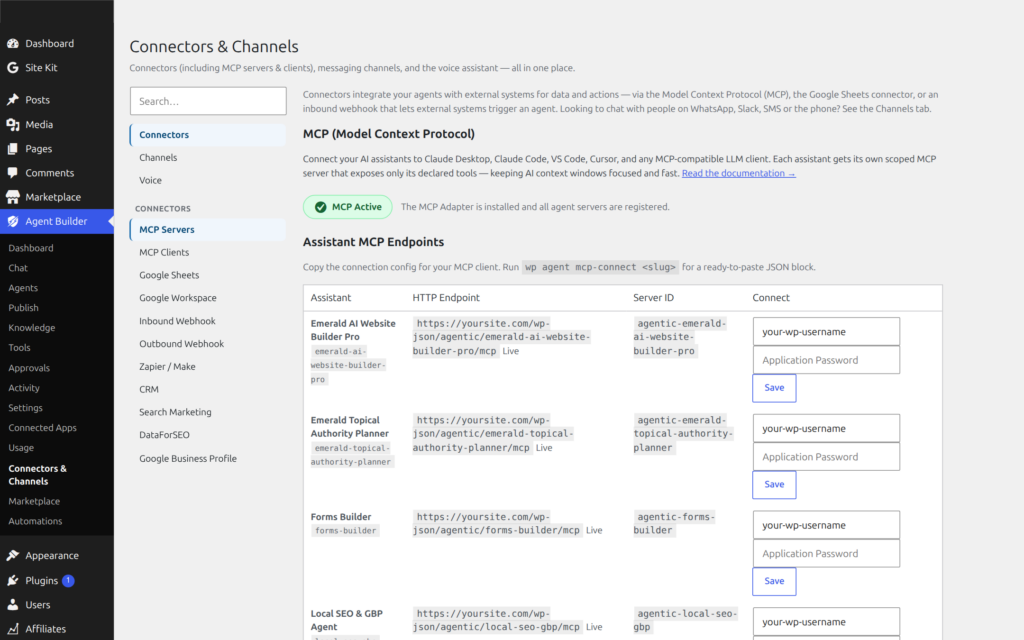Open Chat in Agent Builder submenu
1024x640 pixels.
[x=18, y=268]
